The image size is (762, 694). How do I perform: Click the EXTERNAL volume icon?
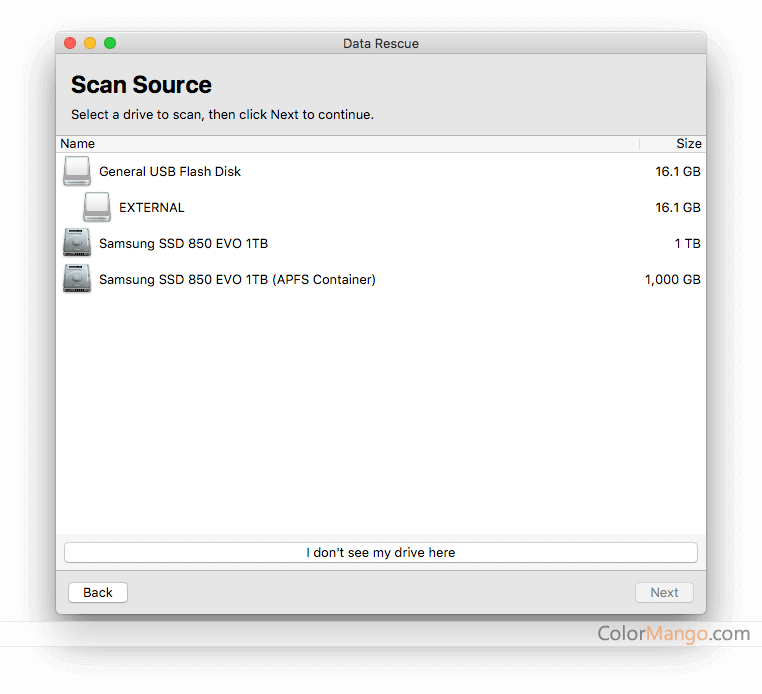pos(97,208)
